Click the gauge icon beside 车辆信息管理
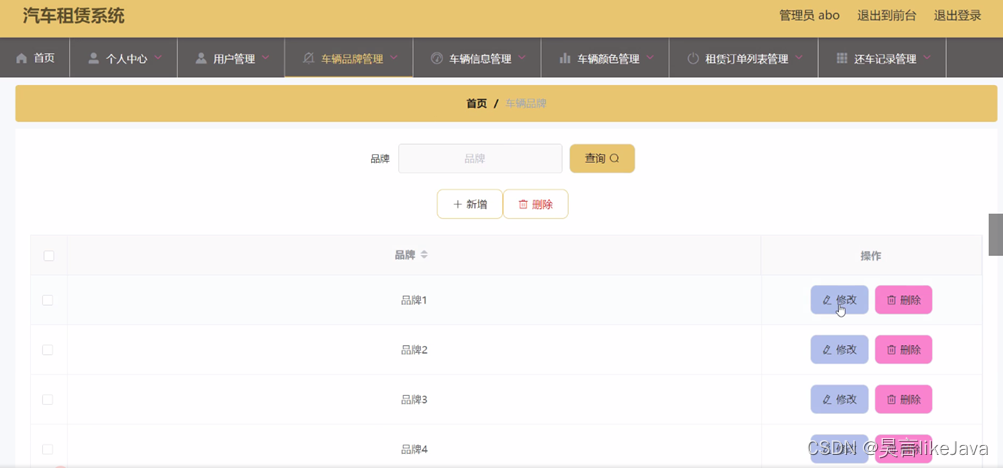The image size is (1003, 468). click(x=437, y=58)
